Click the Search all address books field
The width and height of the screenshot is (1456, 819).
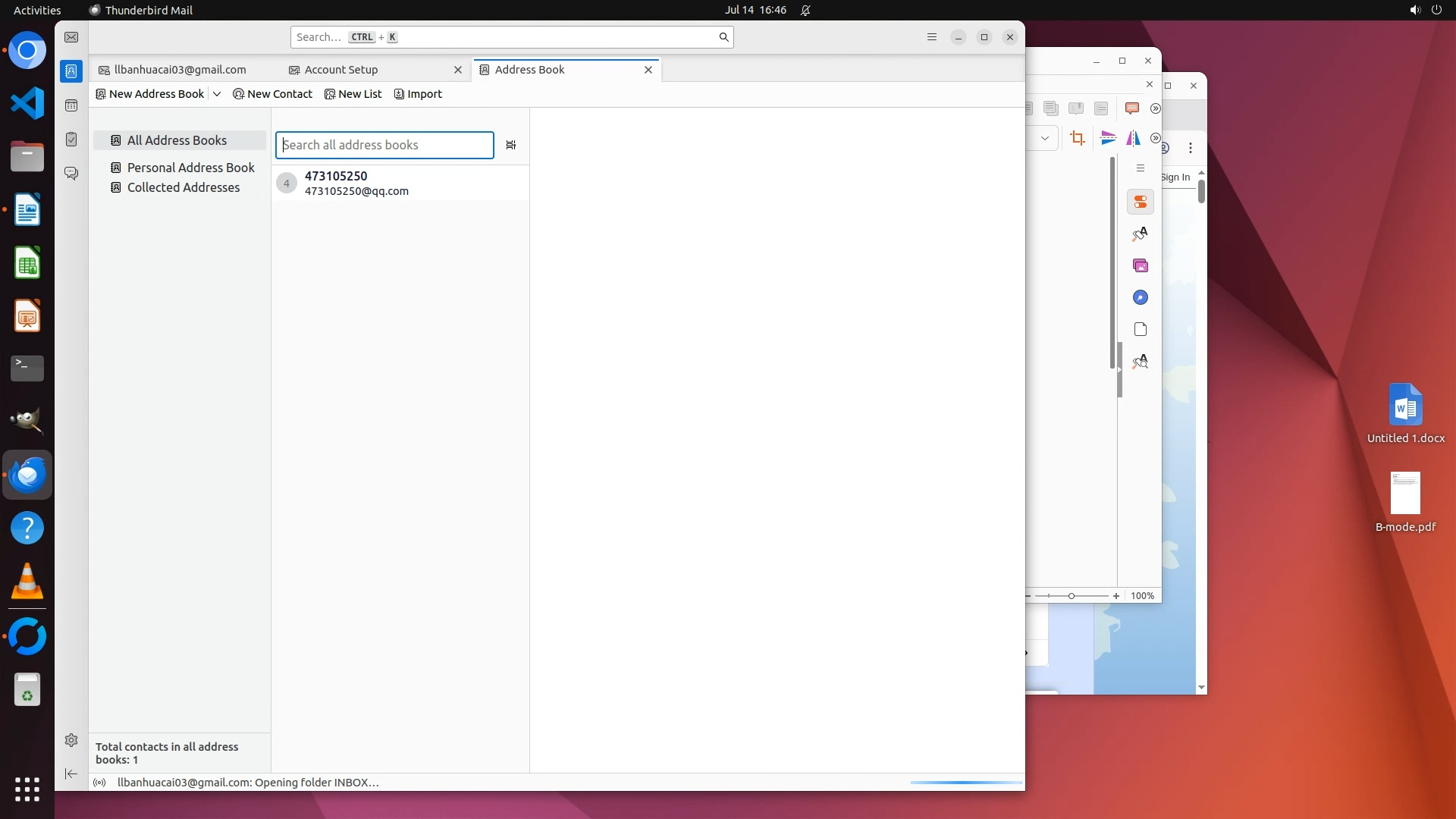pyautogui.click(x=384, y=145)
